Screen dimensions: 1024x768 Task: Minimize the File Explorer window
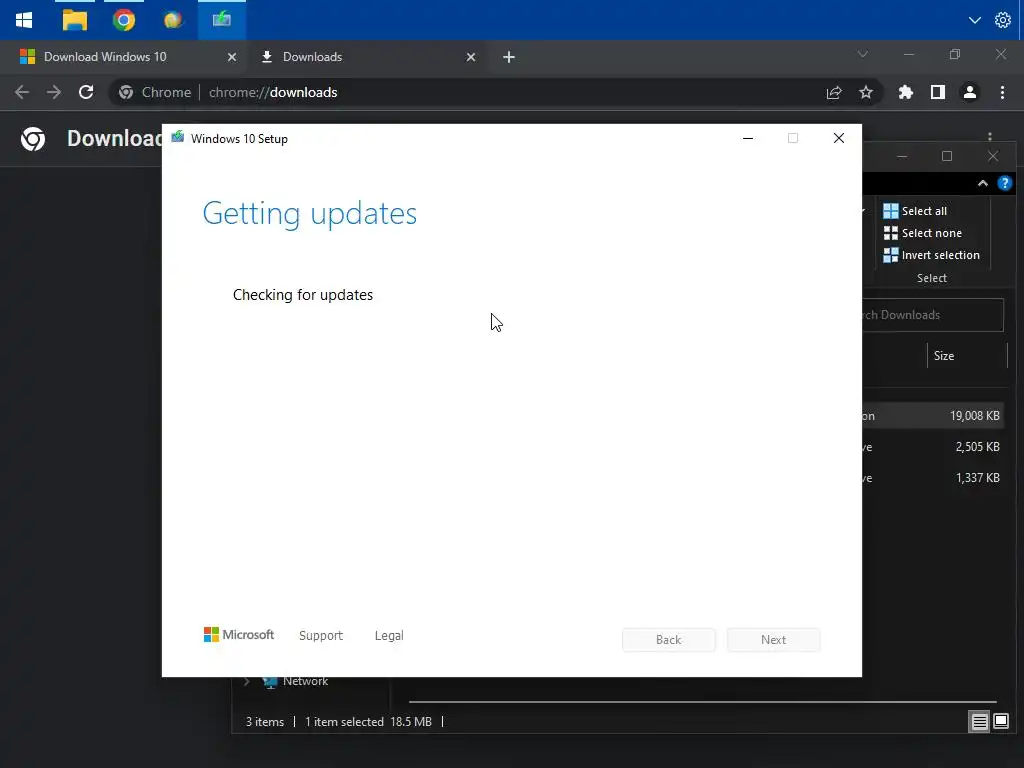[902, 156]
